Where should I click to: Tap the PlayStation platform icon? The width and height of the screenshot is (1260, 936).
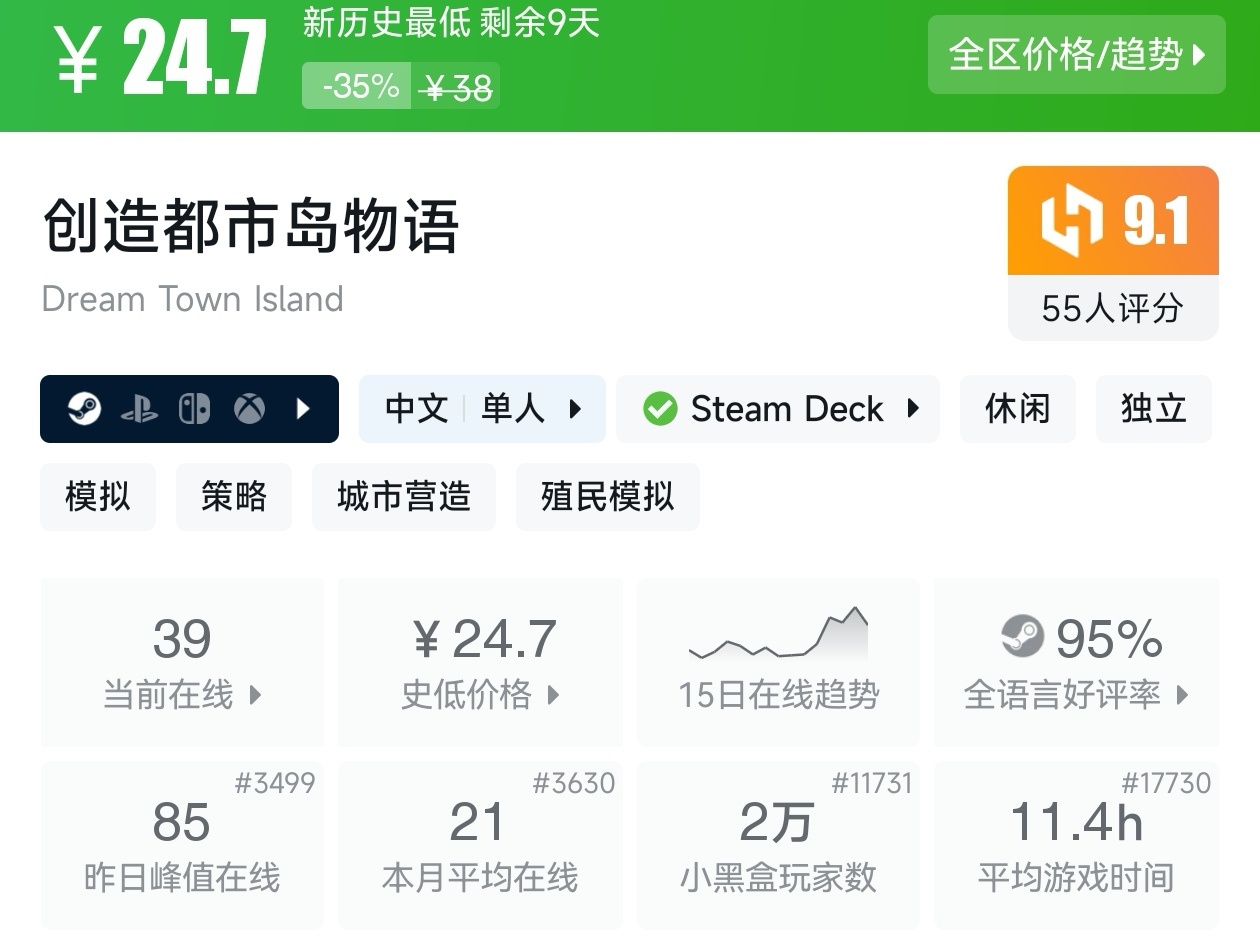(139, 409)
